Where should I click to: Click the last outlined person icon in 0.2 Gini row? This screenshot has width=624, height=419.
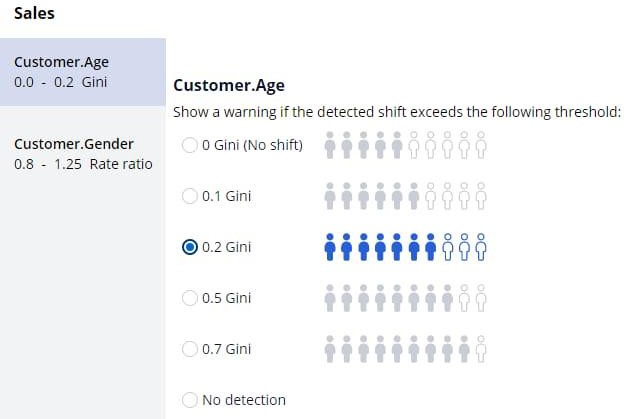481,247
